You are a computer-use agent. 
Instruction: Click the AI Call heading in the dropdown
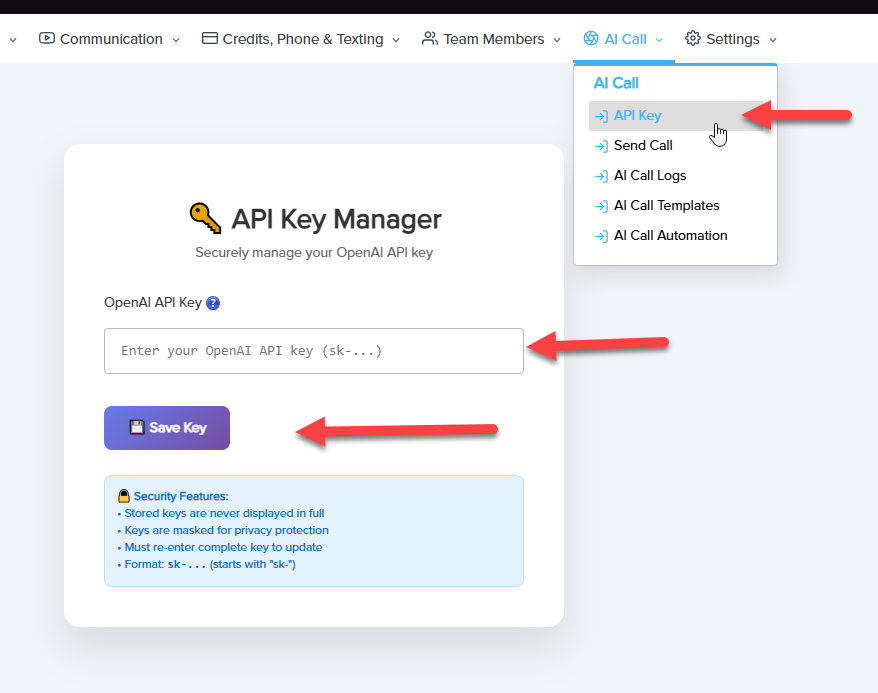pyautogui.click(x=616, y=84)
